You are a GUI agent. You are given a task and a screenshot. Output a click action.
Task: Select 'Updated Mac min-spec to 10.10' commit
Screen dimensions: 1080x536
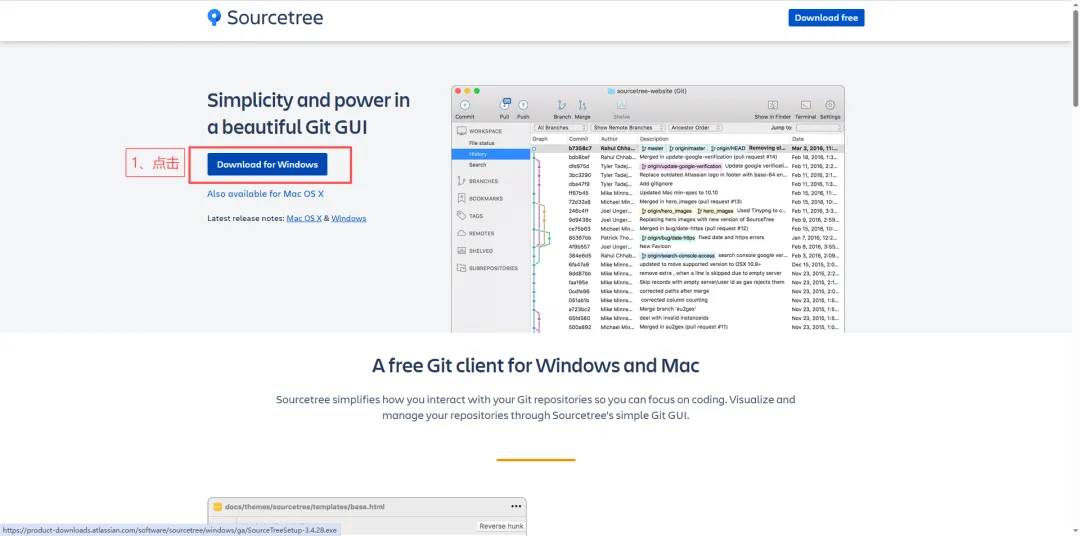click(678, 193)
